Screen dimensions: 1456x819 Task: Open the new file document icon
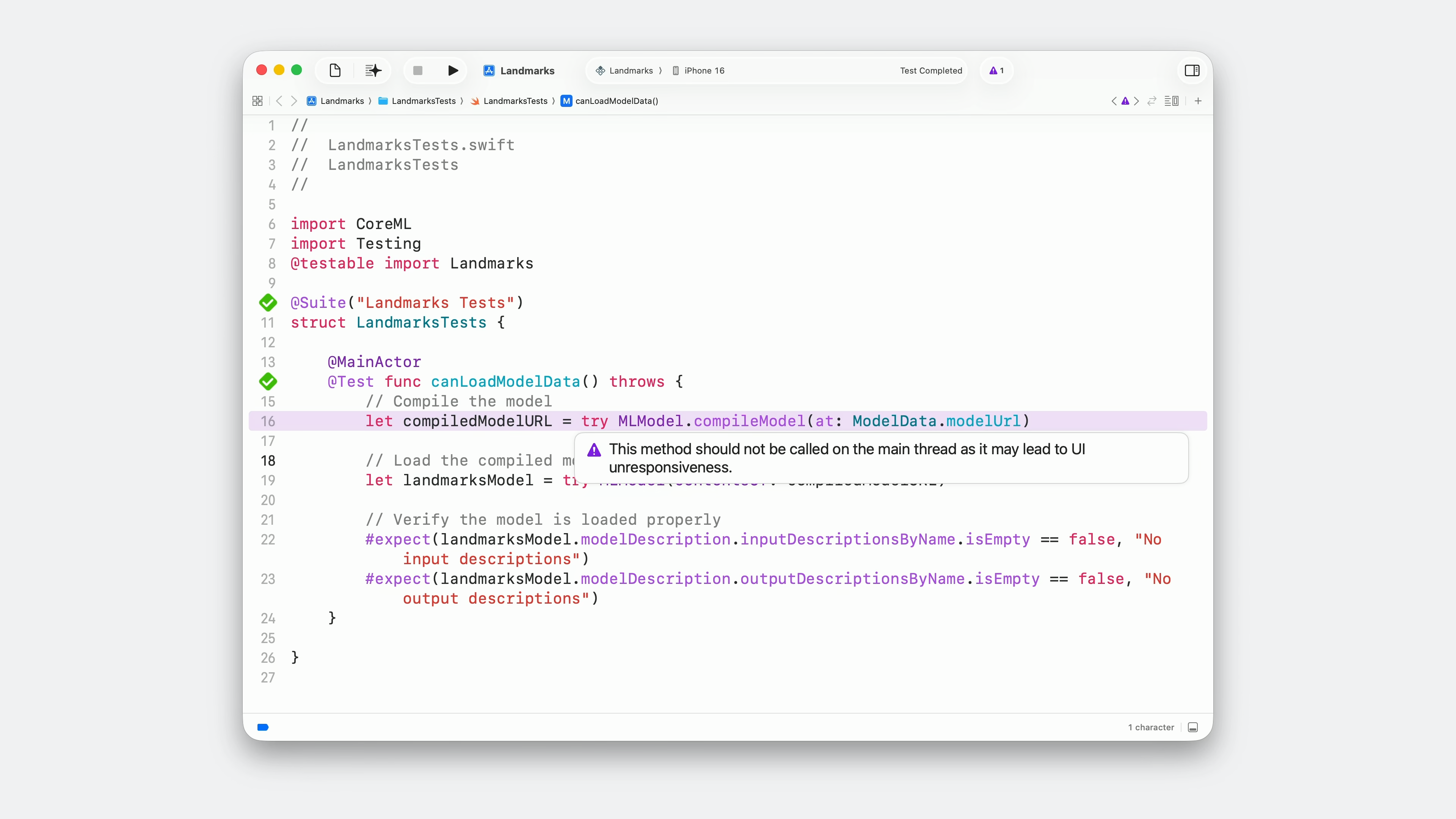coord(334,71)
